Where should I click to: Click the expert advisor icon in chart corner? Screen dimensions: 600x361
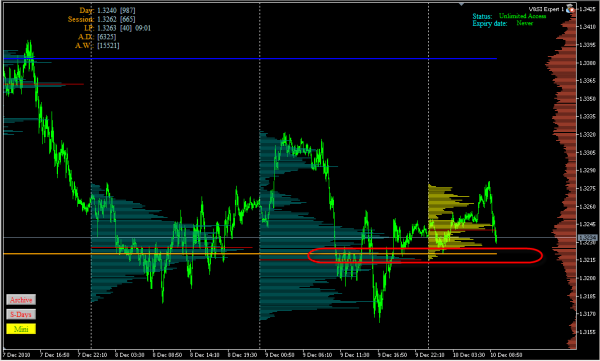[571, 8]
